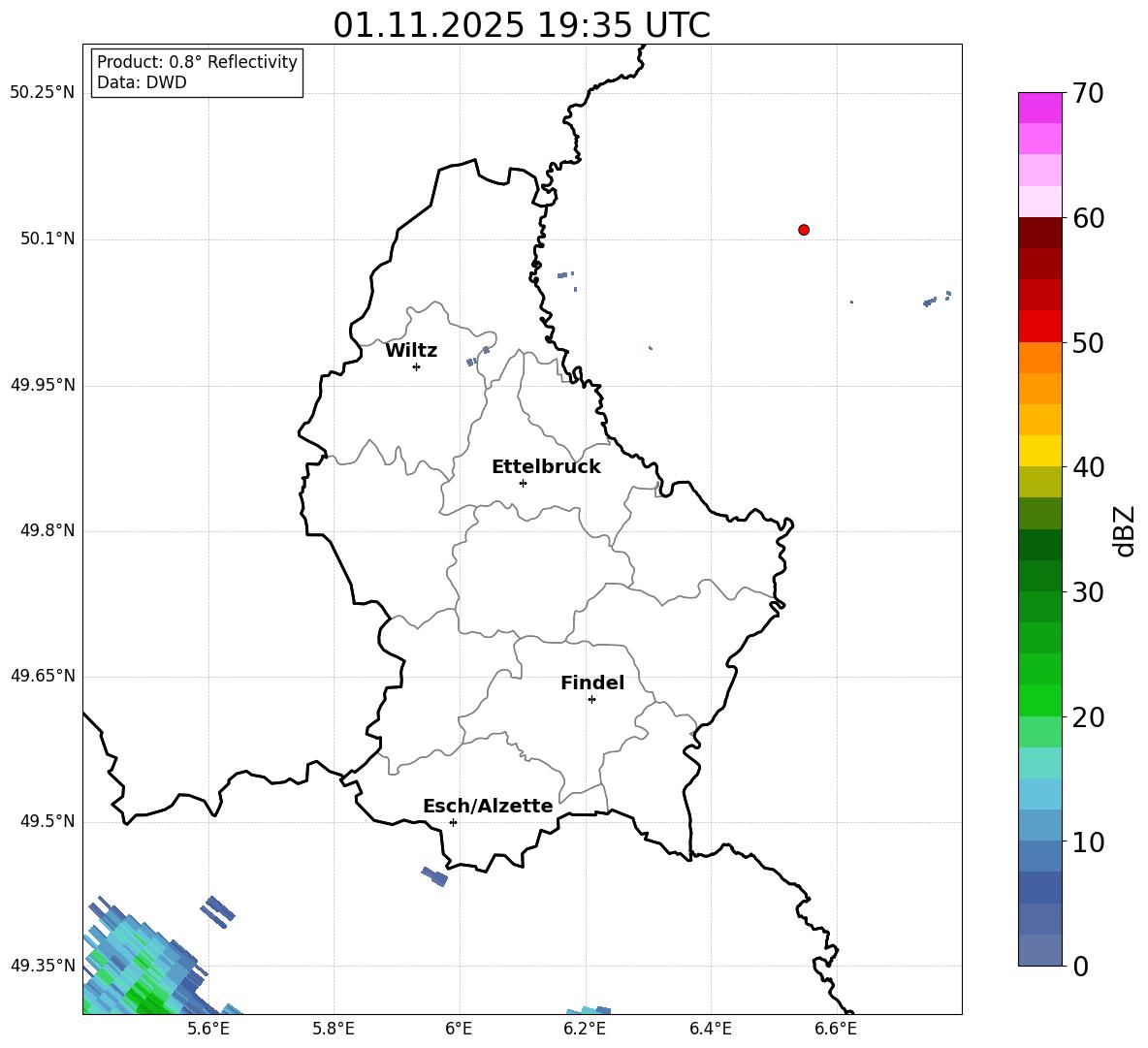Click the 'Data: DWD' text

click(142, 82)
